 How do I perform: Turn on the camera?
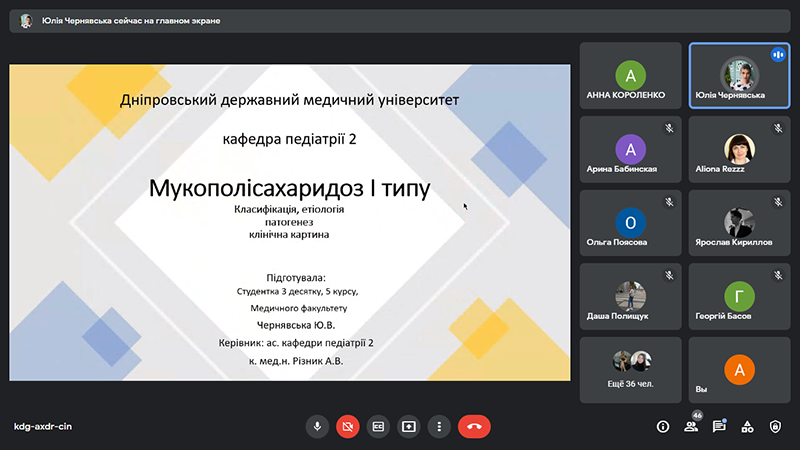[x=347, y=426]
